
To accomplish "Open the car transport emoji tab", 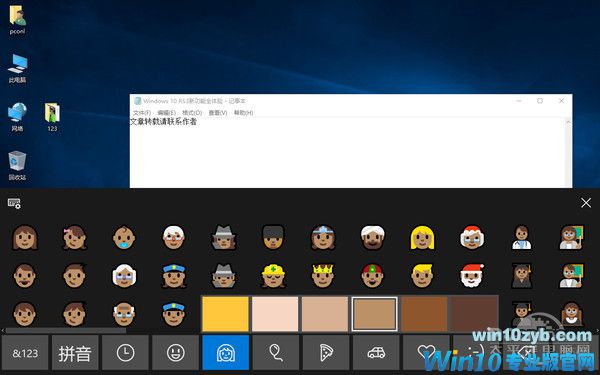I will pyautogui.click(x=376, y=353).
